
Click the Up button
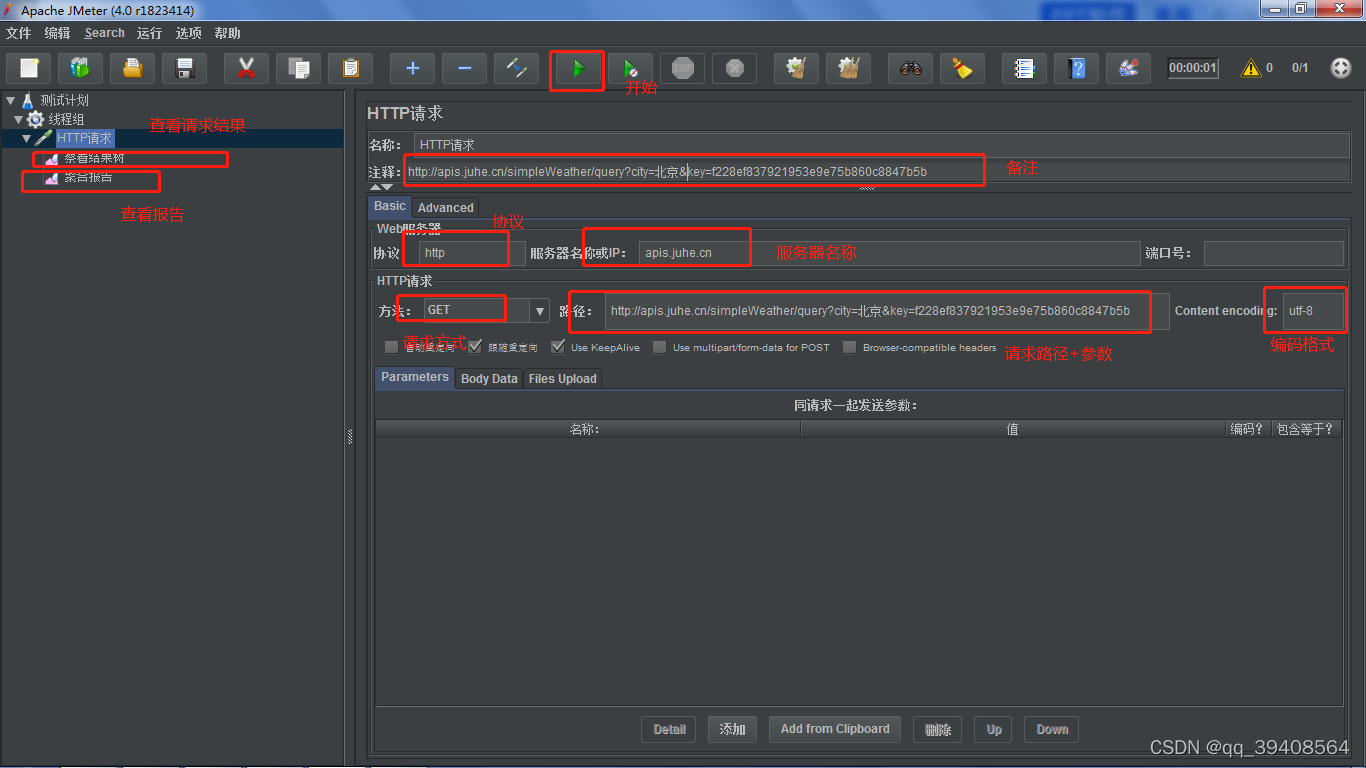[994, 729]
